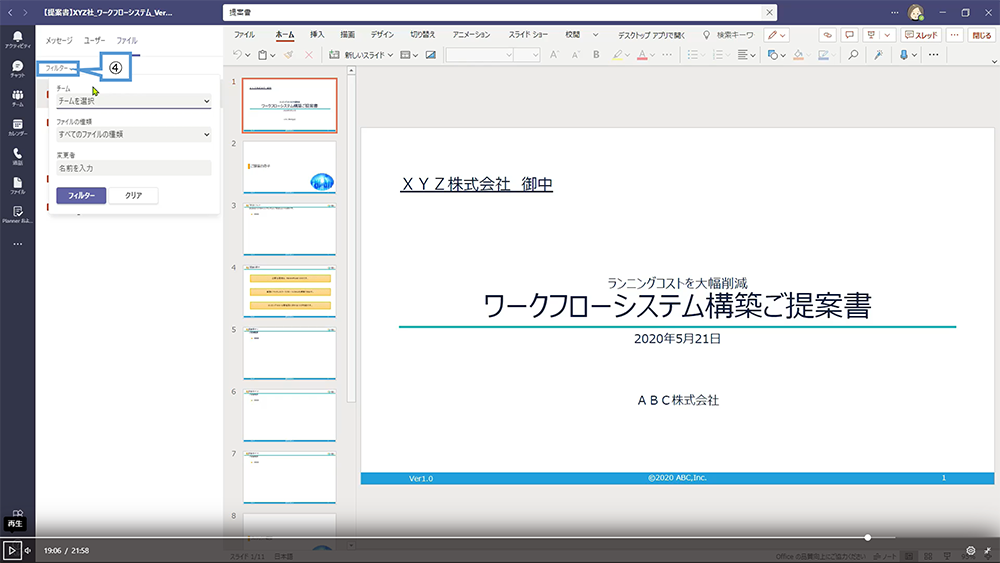Image resolution: width=1000 pixels, height=563 pixels.
Task: Play the video with the 再生 button
Action: click(11, 550)
